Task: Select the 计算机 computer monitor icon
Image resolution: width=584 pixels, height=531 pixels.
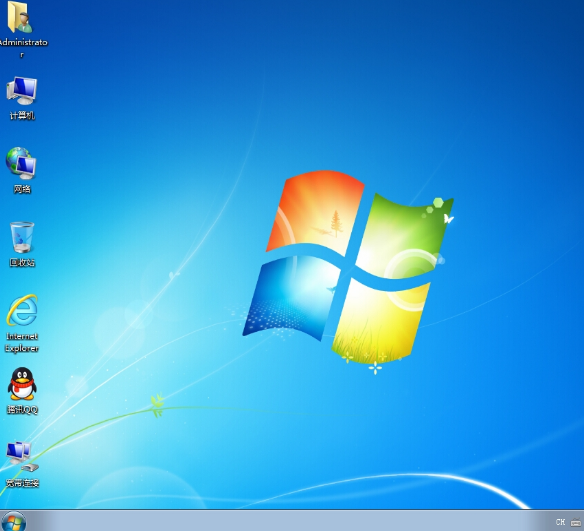Action: coord(22,90)
